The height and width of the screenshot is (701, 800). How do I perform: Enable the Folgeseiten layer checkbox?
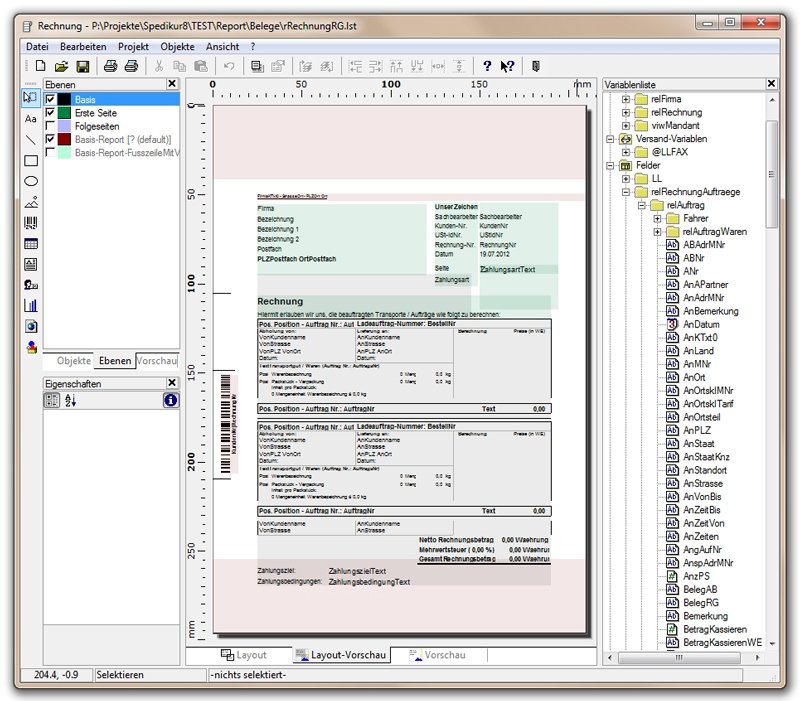[51, 126]
